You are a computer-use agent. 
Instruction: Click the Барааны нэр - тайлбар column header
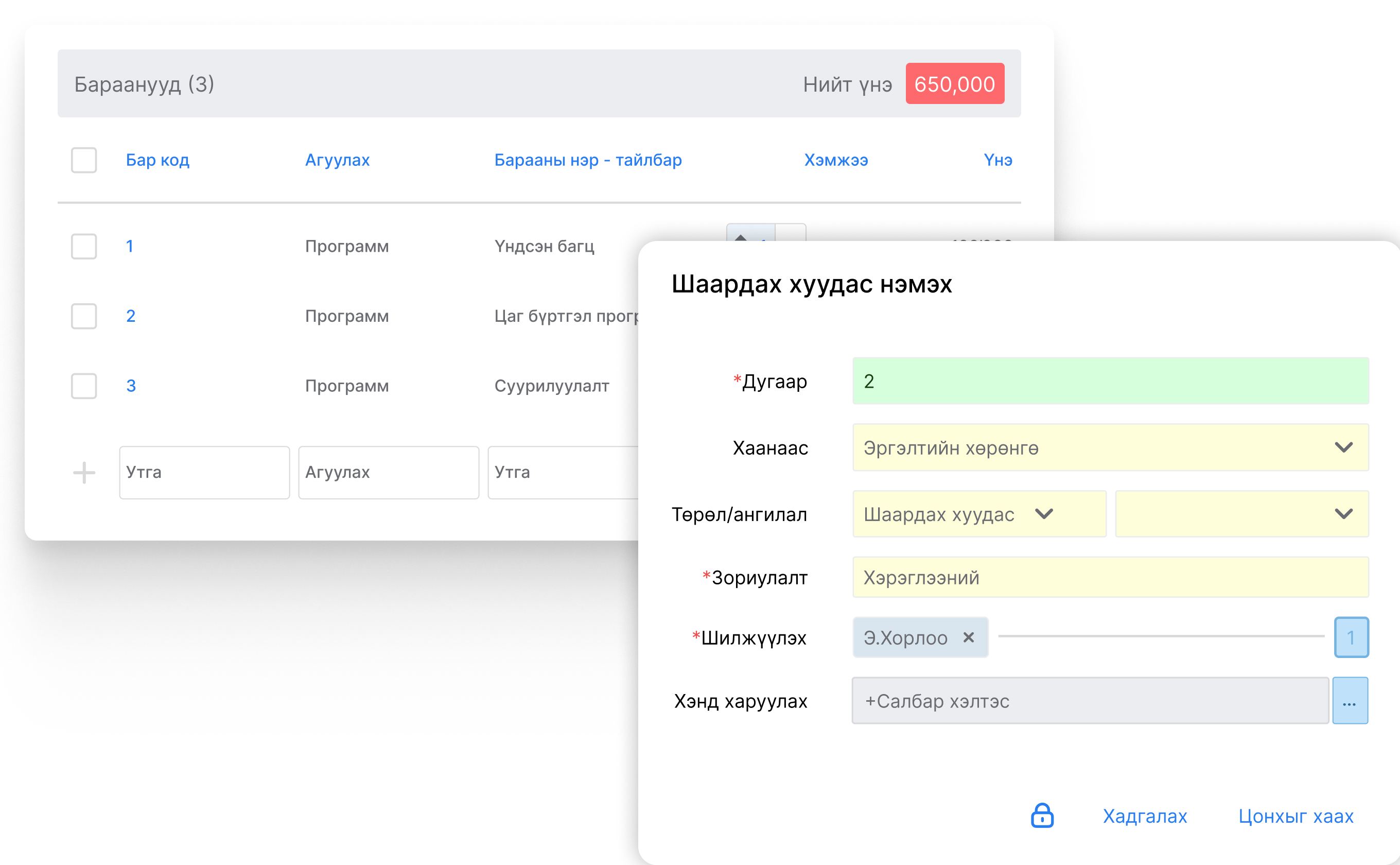[x=587, y=160]
